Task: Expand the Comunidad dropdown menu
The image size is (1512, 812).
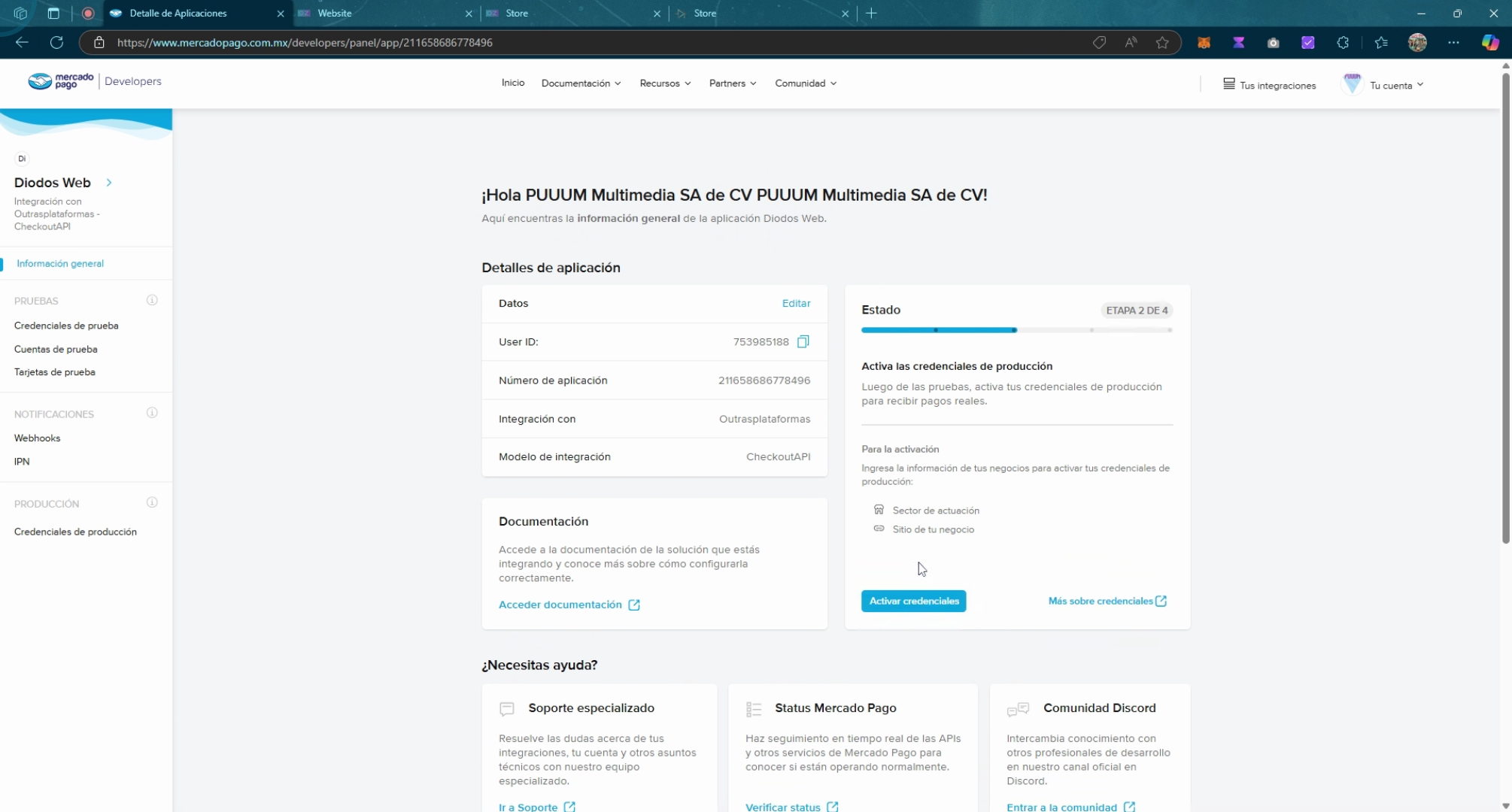Action: [x=806, y=83]
